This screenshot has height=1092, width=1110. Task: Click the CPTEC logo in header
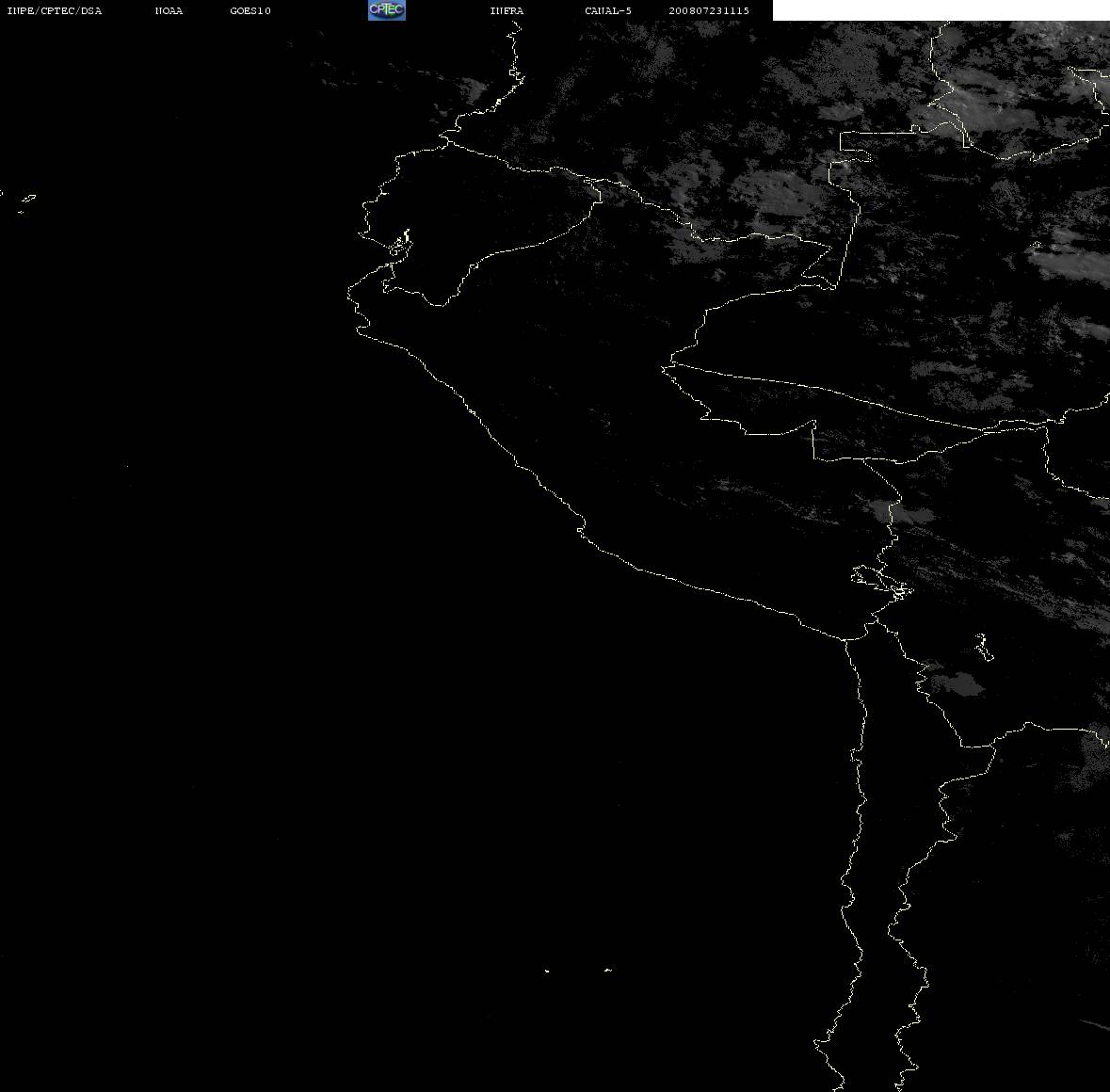click(387, 10)
